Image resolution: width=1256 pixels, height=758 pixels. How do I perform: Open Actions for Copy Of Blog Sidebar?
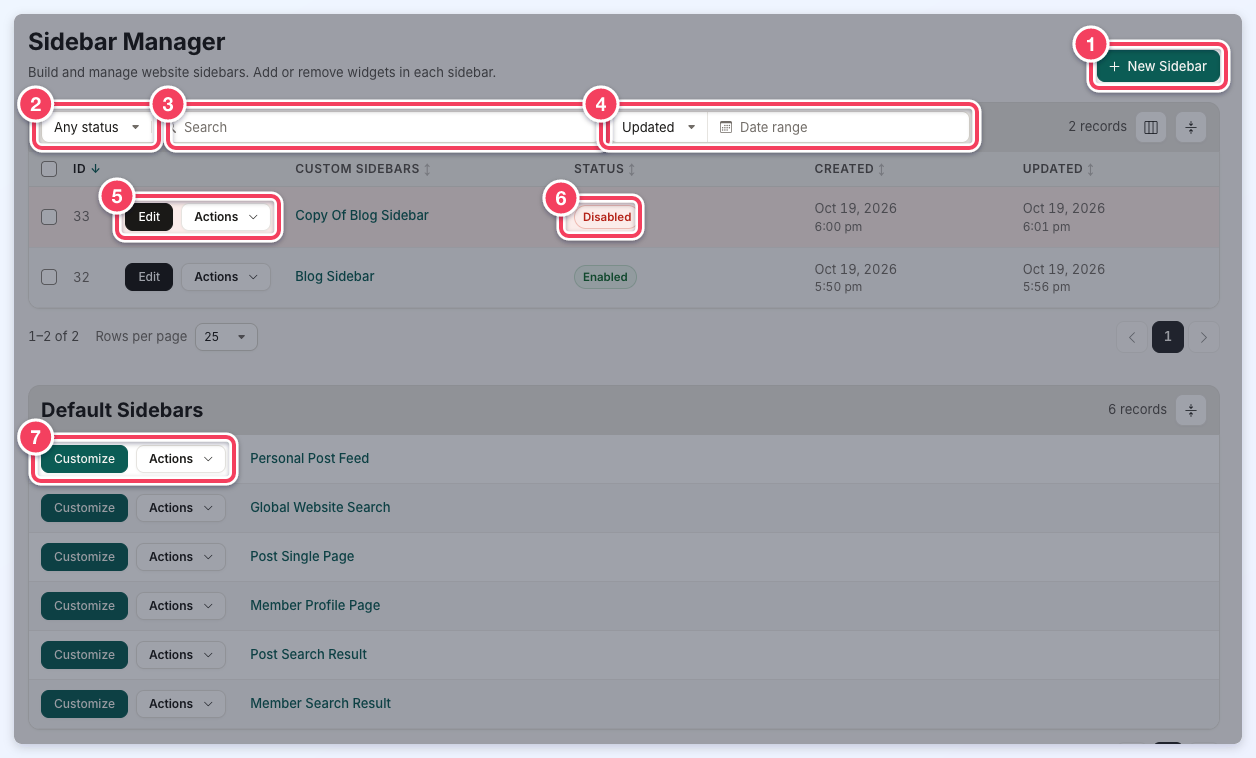click(226, 217)
